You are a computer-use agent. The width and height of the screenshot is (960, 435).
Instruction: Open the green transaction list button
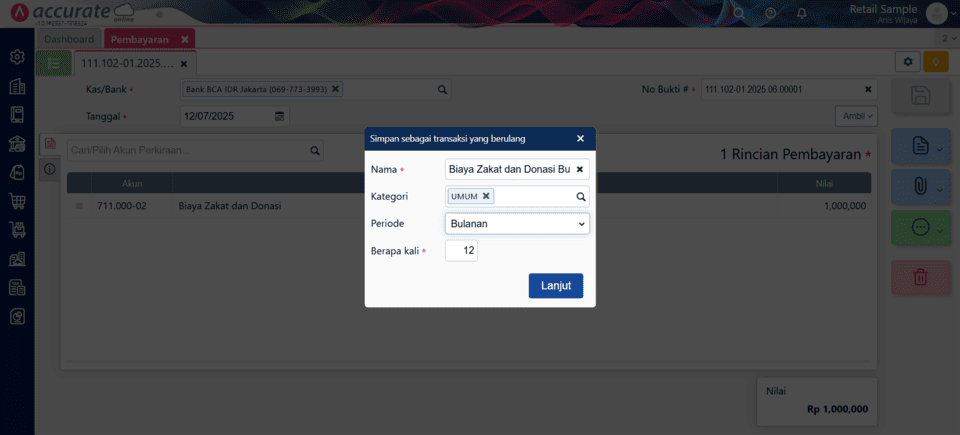pyautogui.click(x=53, y=62)
